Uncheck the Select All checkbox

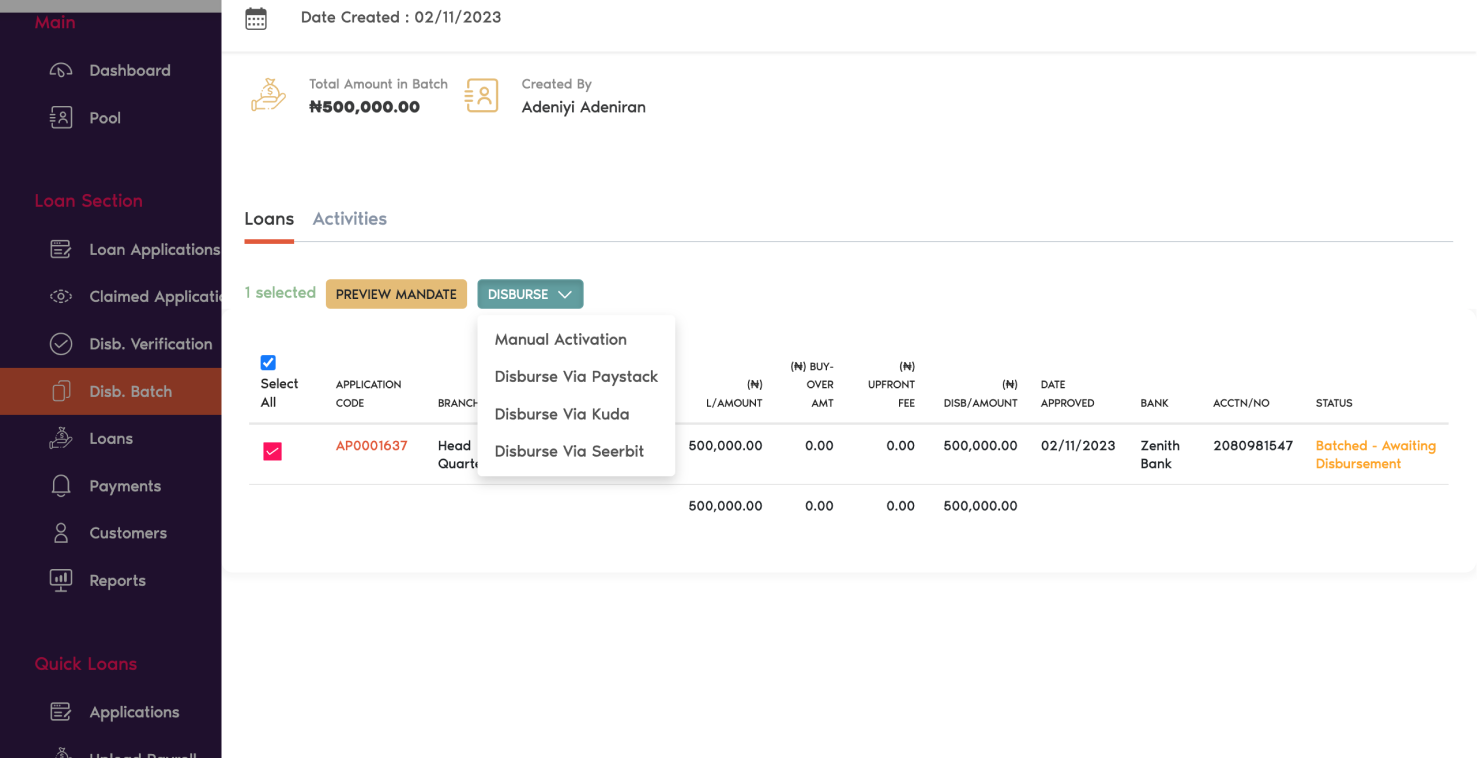pyautogui.click(x=268, y=362)
